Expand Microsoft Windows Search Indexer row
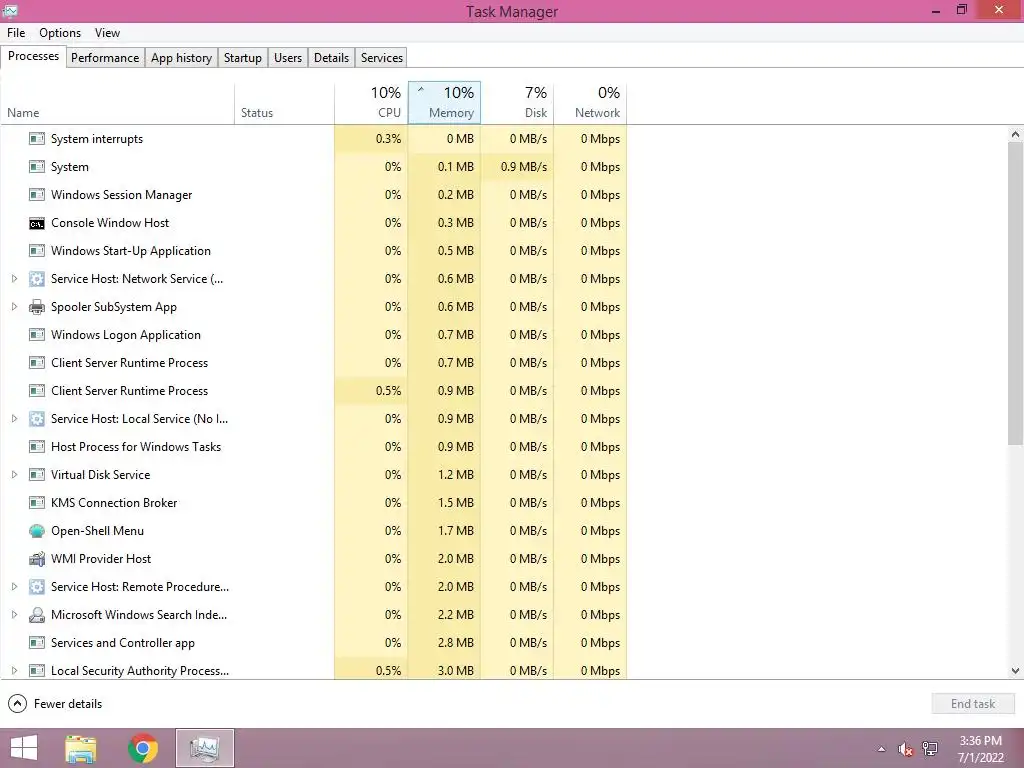The width and height of the screenshot is (1024, 768). click(14, 615)
